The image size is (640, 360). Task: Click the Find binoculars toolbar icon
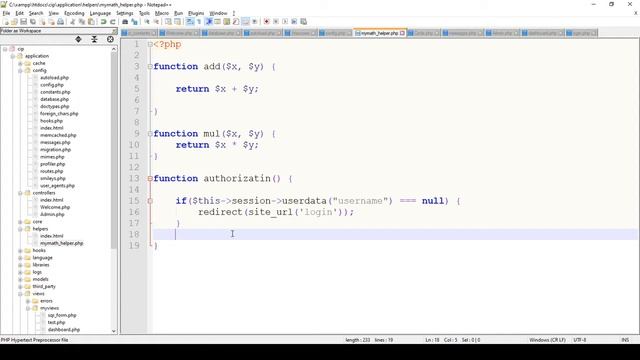pos(125,22)
